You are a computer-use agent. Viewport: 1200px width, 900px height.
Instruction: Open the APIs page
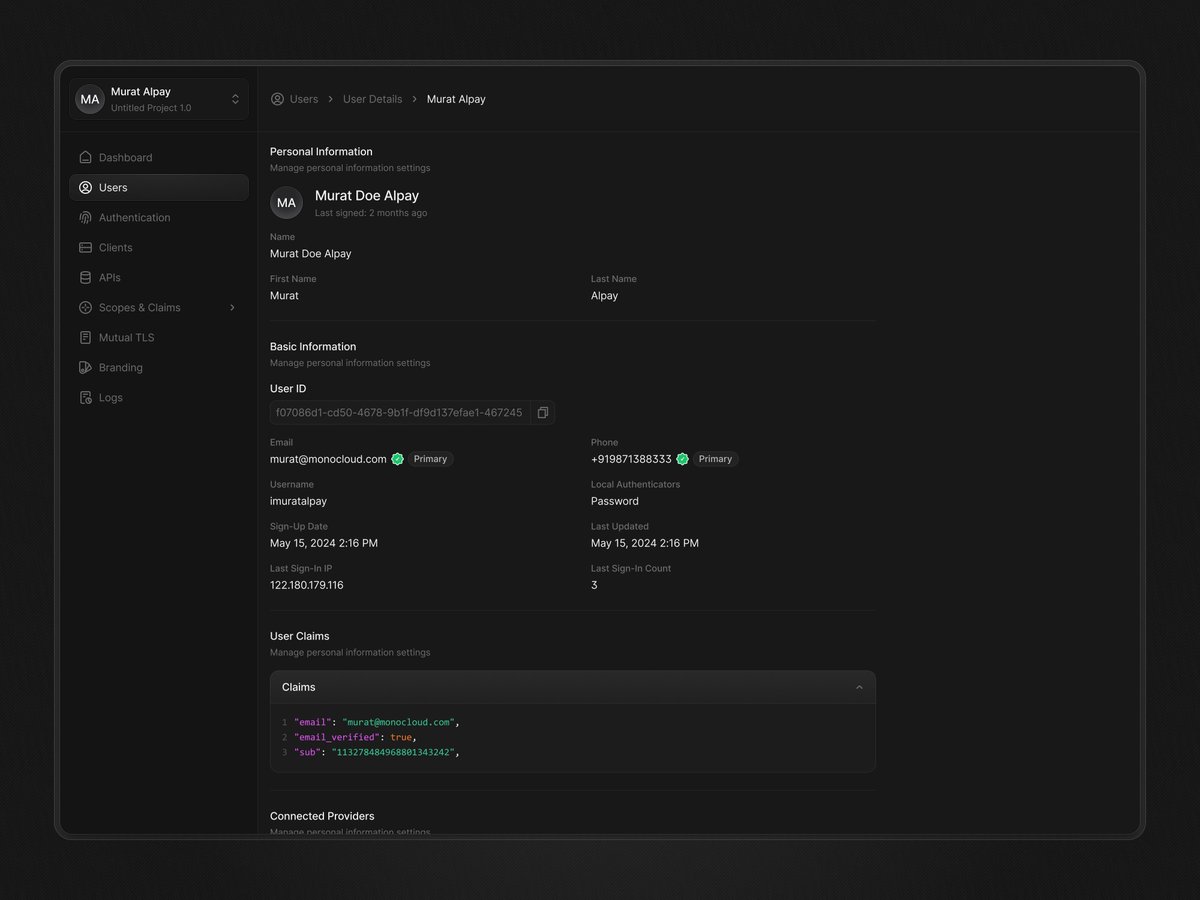[159, 277]
